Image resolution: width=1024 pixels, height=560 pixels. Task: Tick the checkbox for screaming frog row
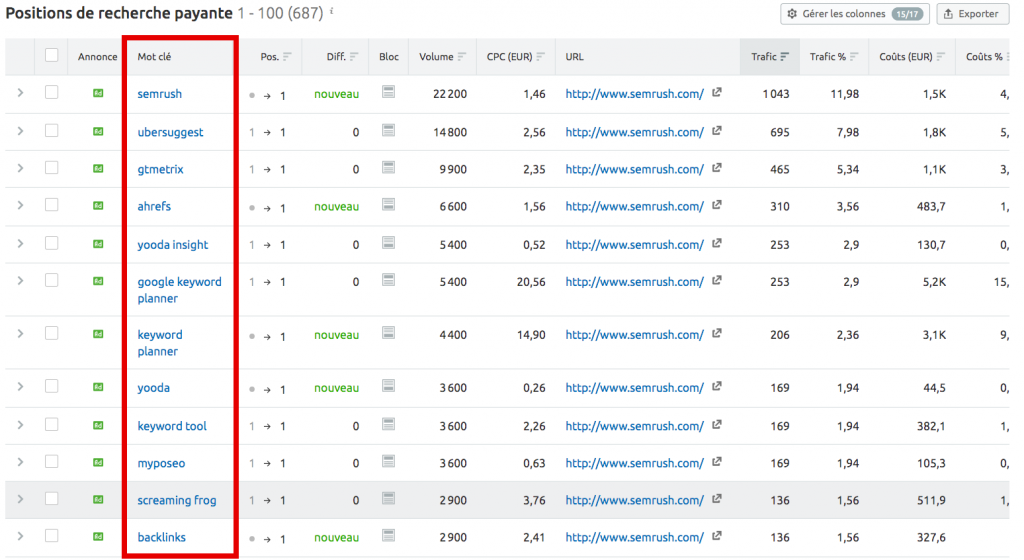pos(52,499)
